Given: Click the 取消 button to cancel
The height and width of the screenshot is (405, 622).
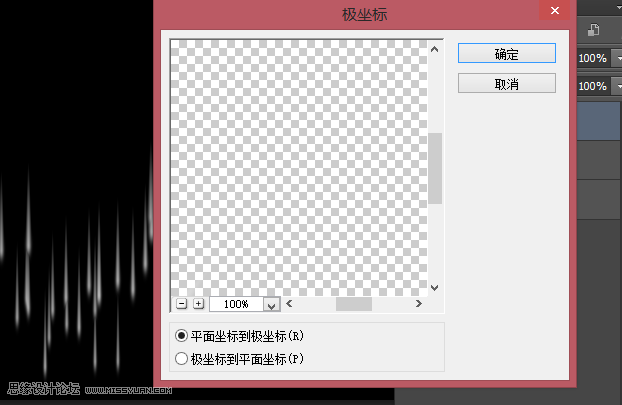Looking at the screenshot, I should [x=506, y=84].
